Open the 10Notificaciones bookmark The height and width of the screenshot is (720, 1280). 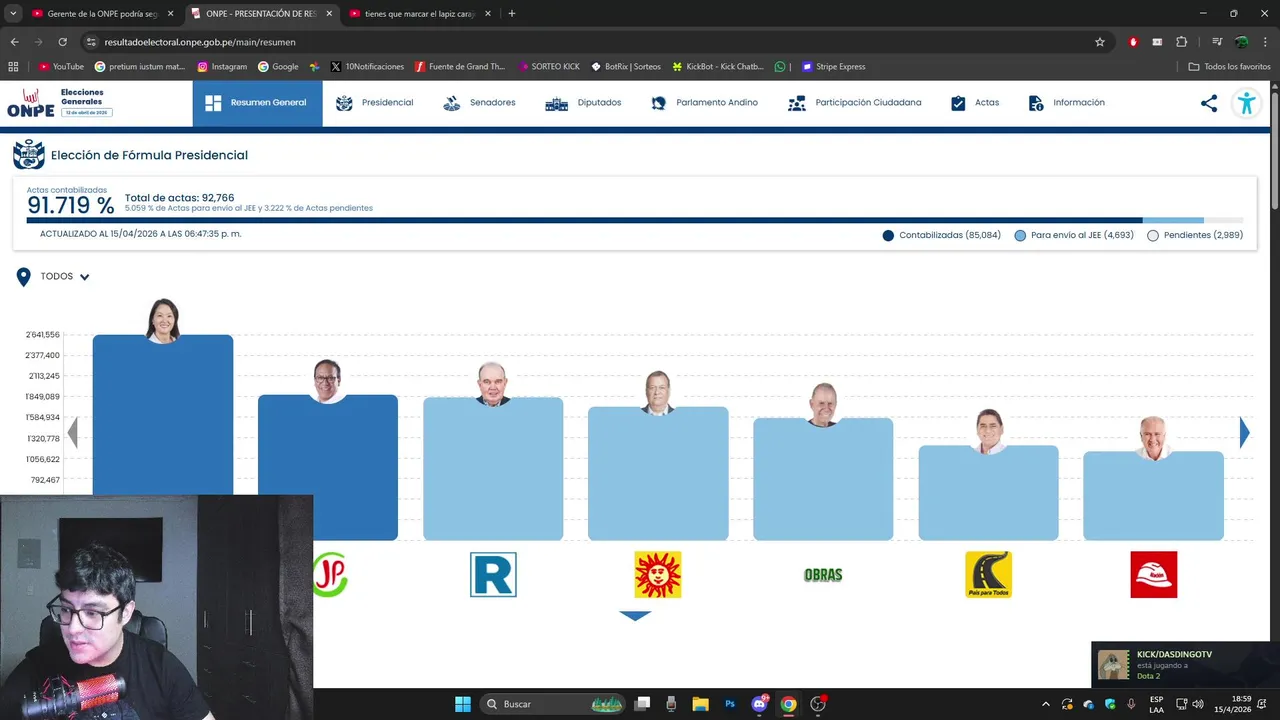point(368,67)
